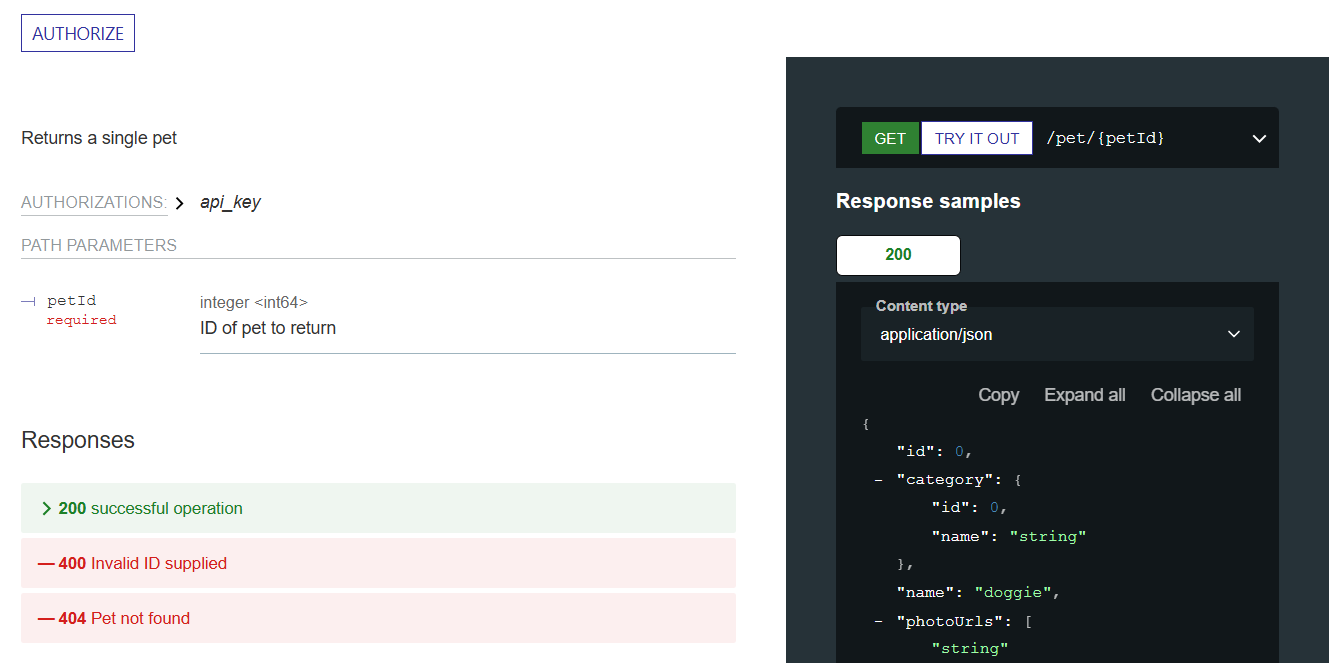
Task: Switch to the TRY IT OUT tab
Action: coord(976,137)
